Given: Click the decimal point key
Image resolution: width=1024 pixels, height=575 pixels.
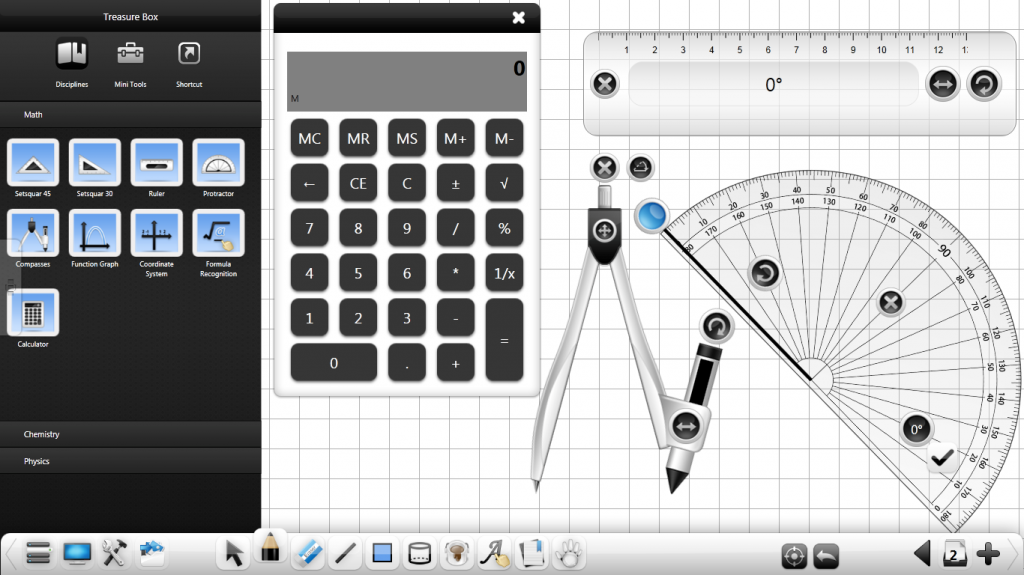Looking at the screenshot, I should tap(407, 363).
